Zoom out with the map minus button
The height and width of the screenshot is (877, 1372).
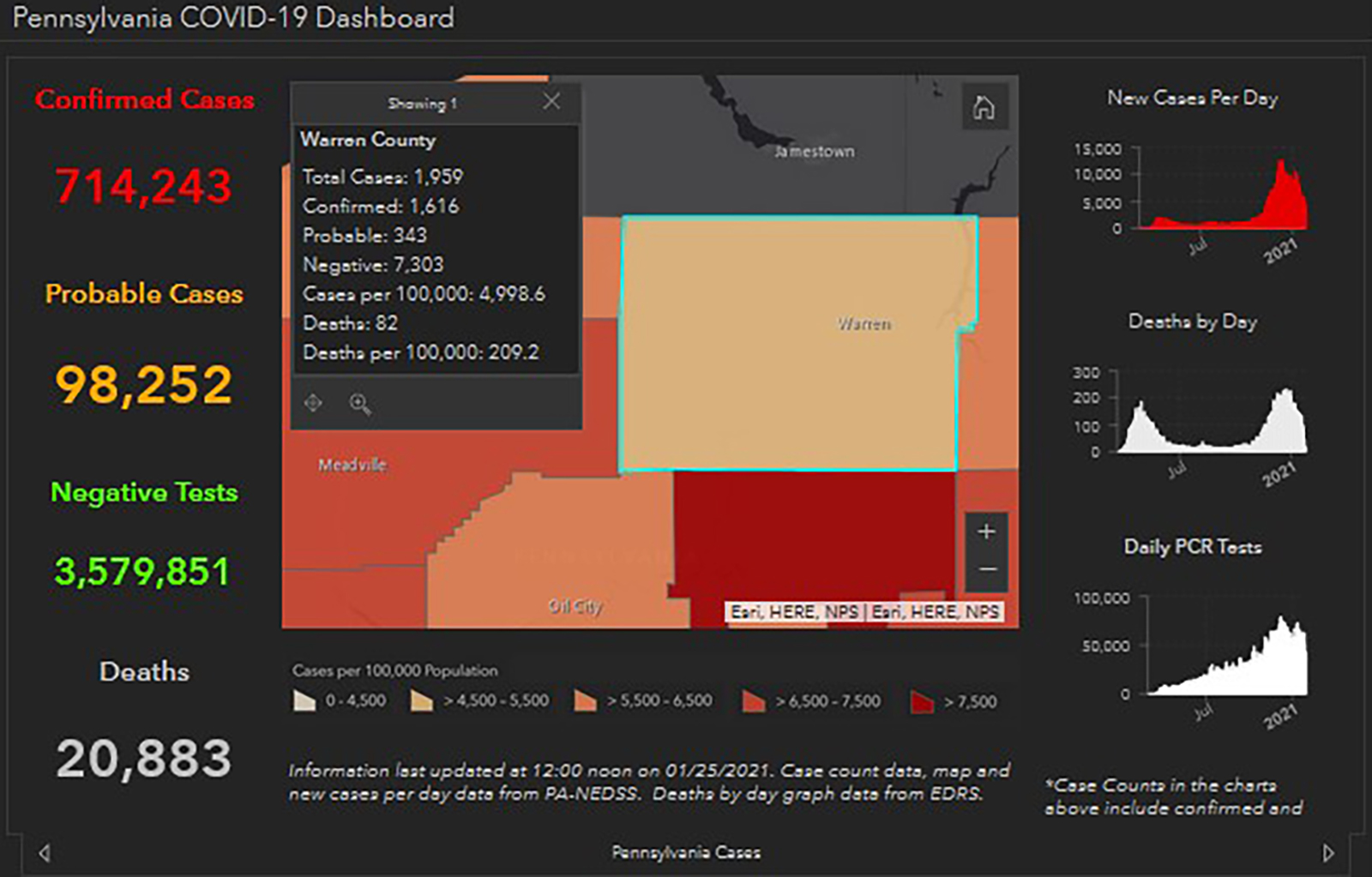point(986,570)
